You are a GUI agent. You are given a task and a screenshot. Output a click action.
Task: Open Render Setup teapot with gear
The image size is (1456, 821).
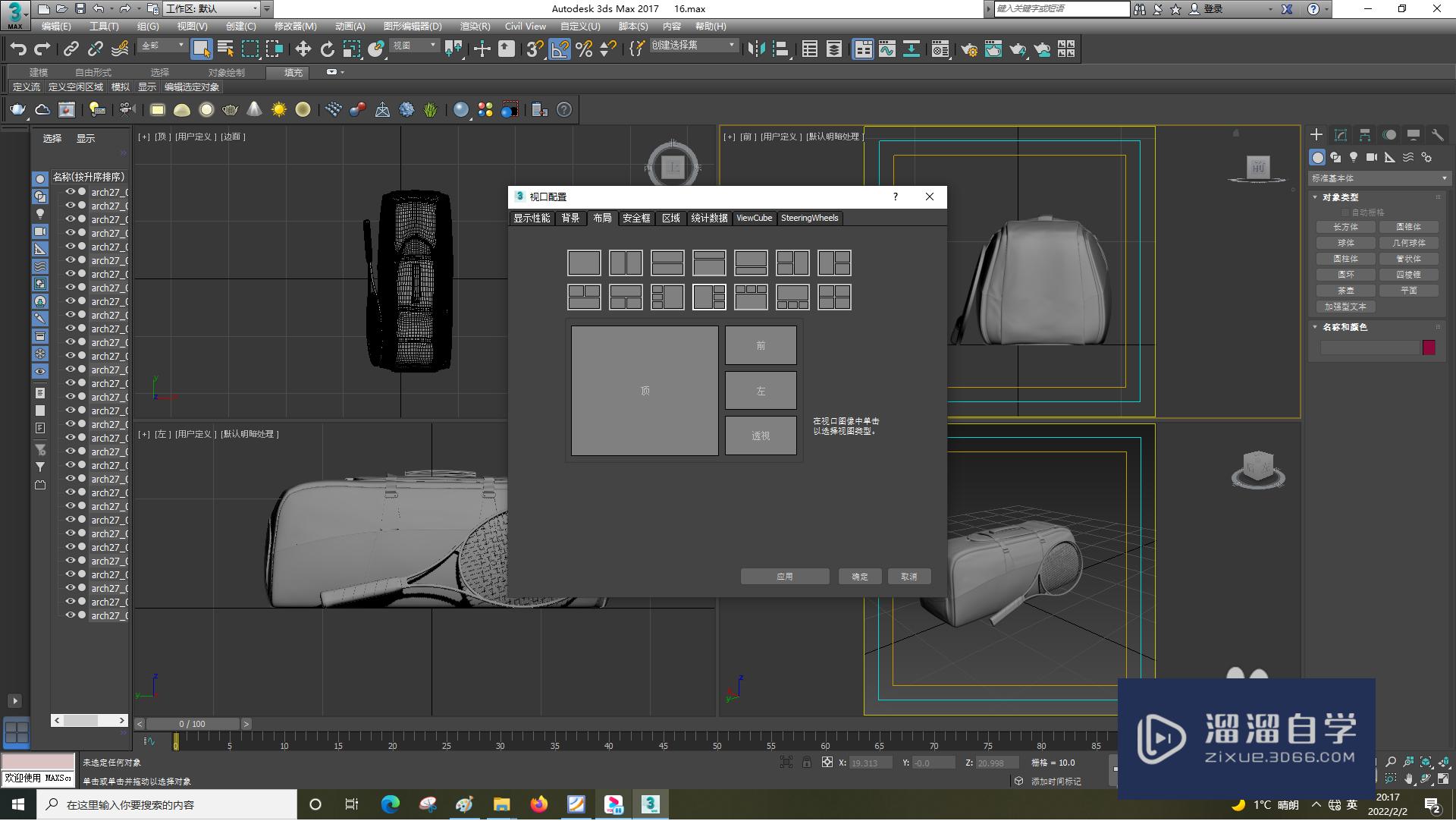click(x=969, y=49)
